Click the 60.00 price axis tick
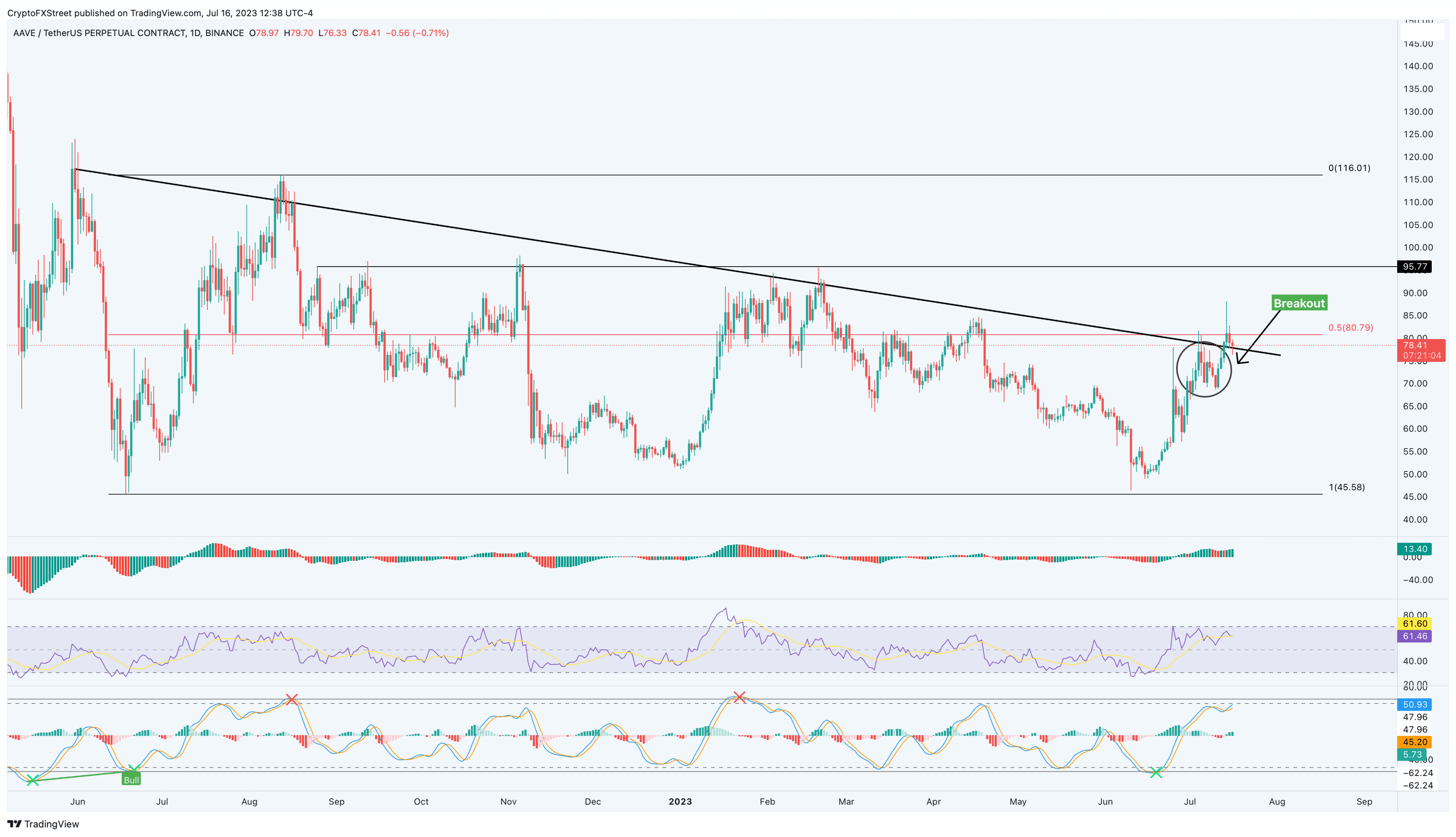The image size is (1456, 837). tap(1415, 428)
